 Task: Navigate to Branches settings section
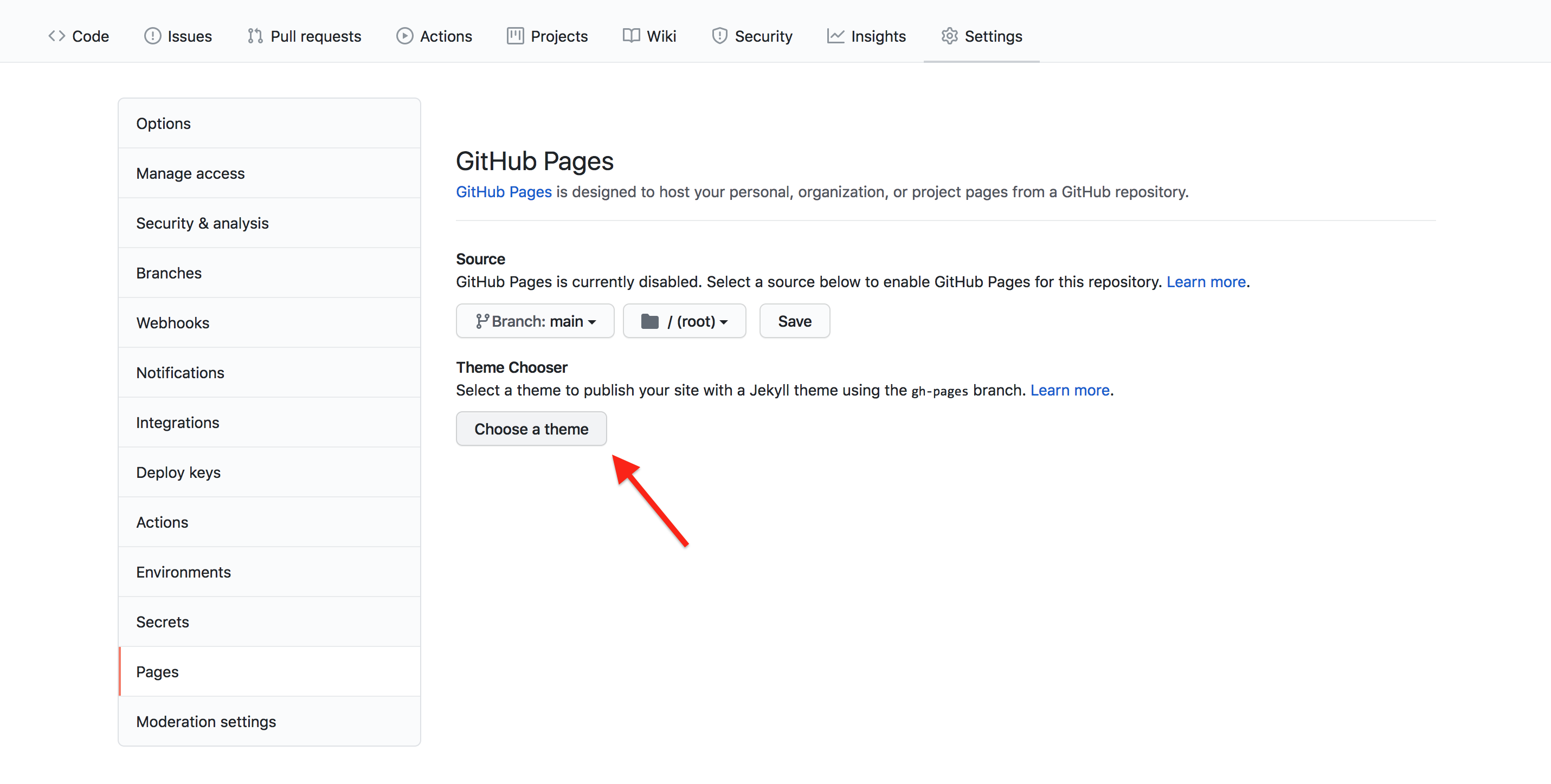tap(168, 272)
